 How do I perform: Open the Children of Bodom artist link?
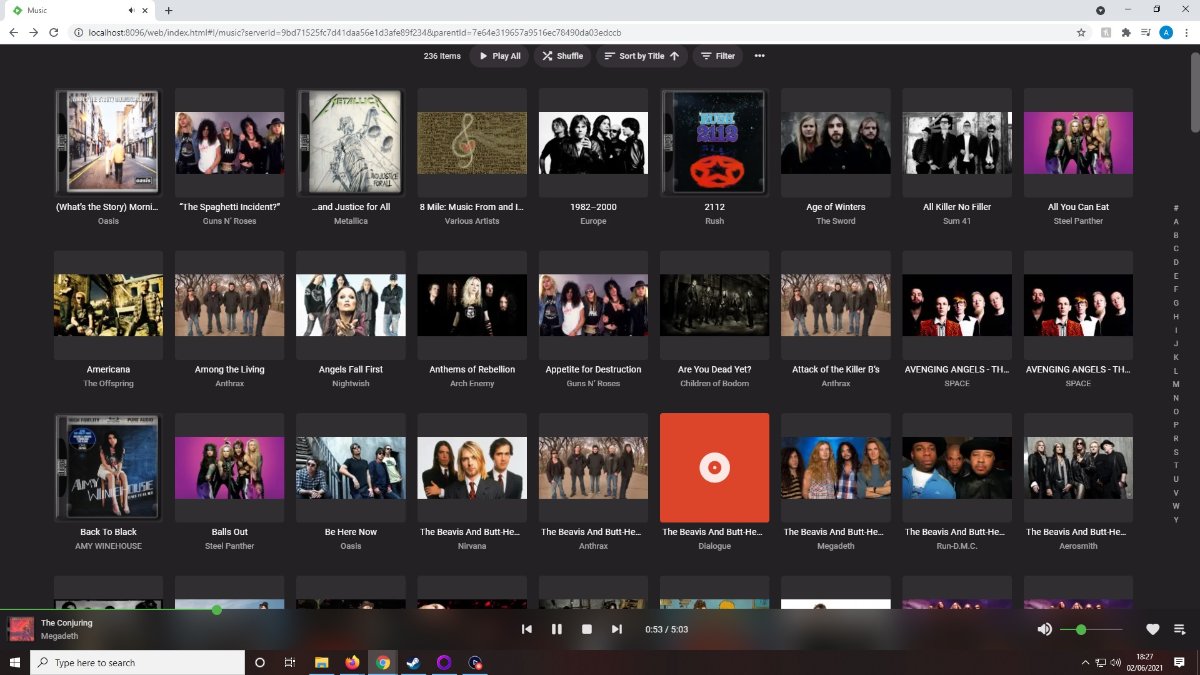click(x=714, y=383)
